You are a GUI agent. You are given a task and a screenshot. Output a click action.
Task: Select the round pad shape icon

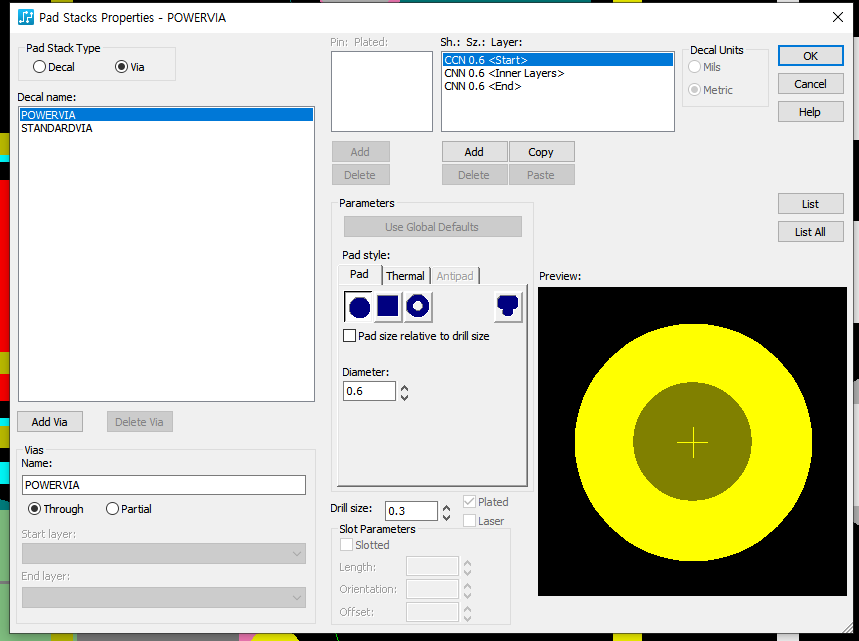[x=359, y=307]
